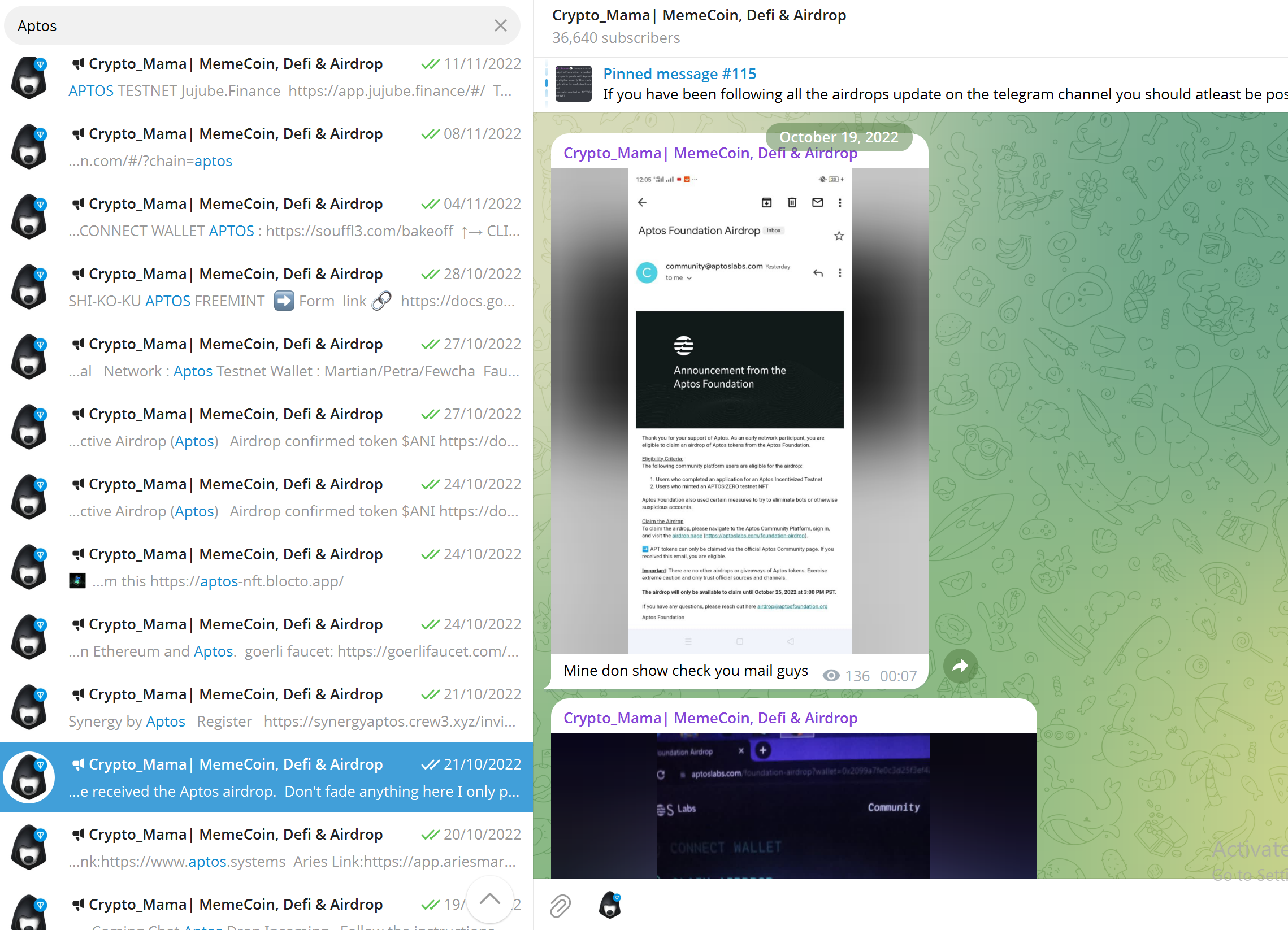Screen dimensions: 1288x930
Task: Click the forward arrow beside email screenshot
Action: [960, 666]
